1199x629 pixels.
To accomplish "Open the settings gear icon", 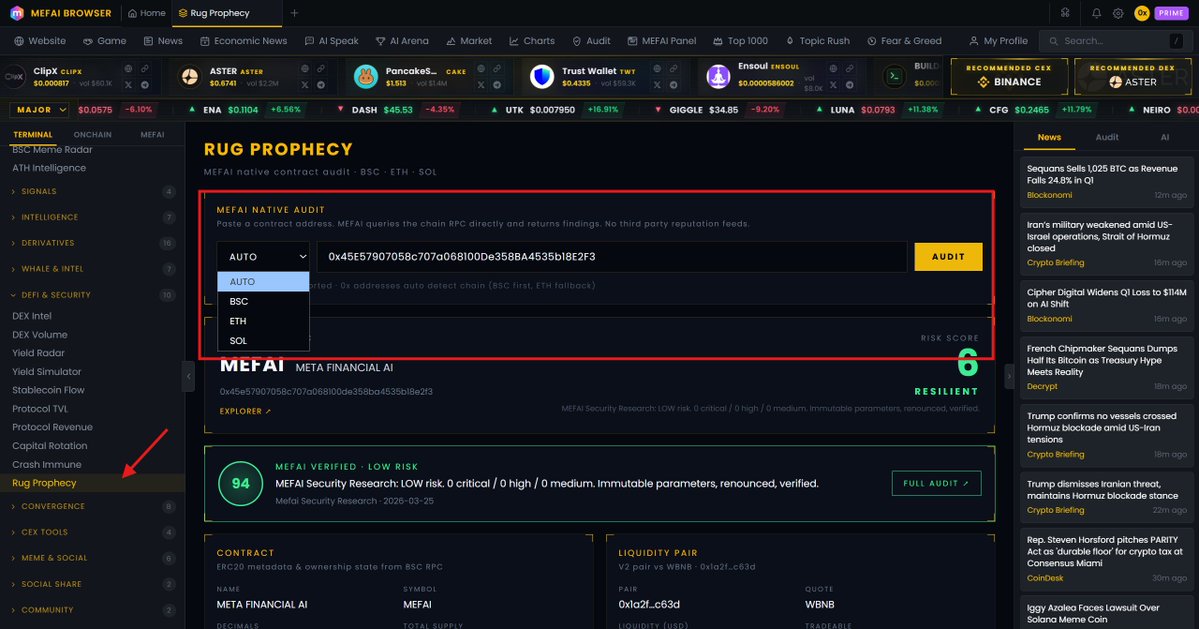I will tap(1118, 13).
